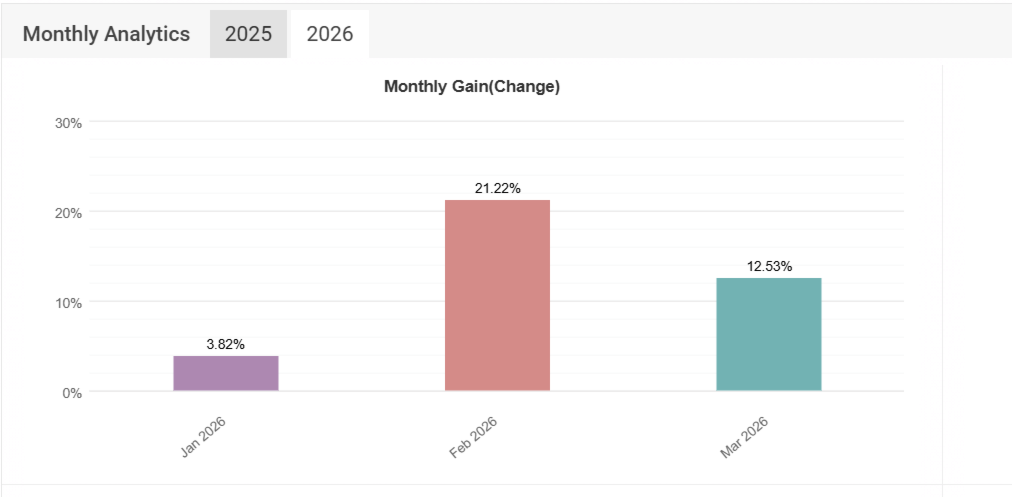The width and height of the screenshot is (1012, 497).
Task: Click the 10% gridline between Feb and Mar
Action: coord(633,301)
